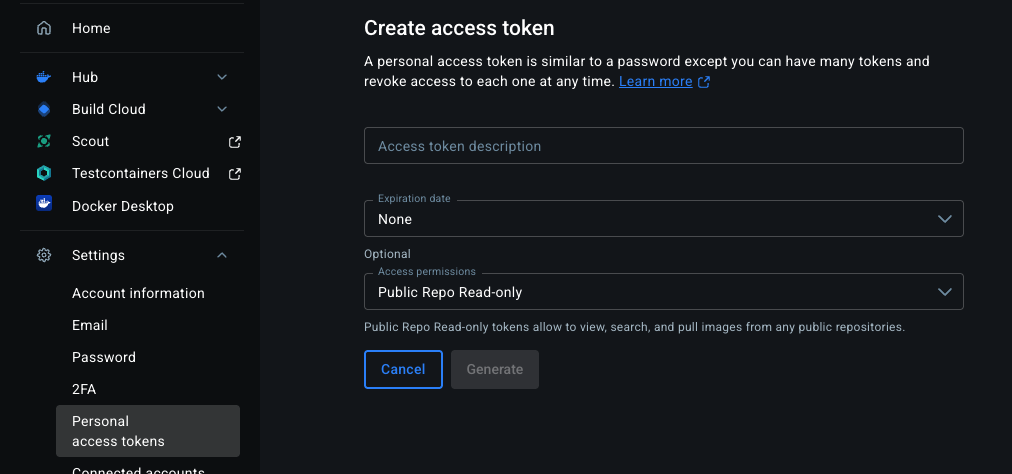The image size is (1012, 474).
Task: Click the Cancel button
Action: coord(403,369)
